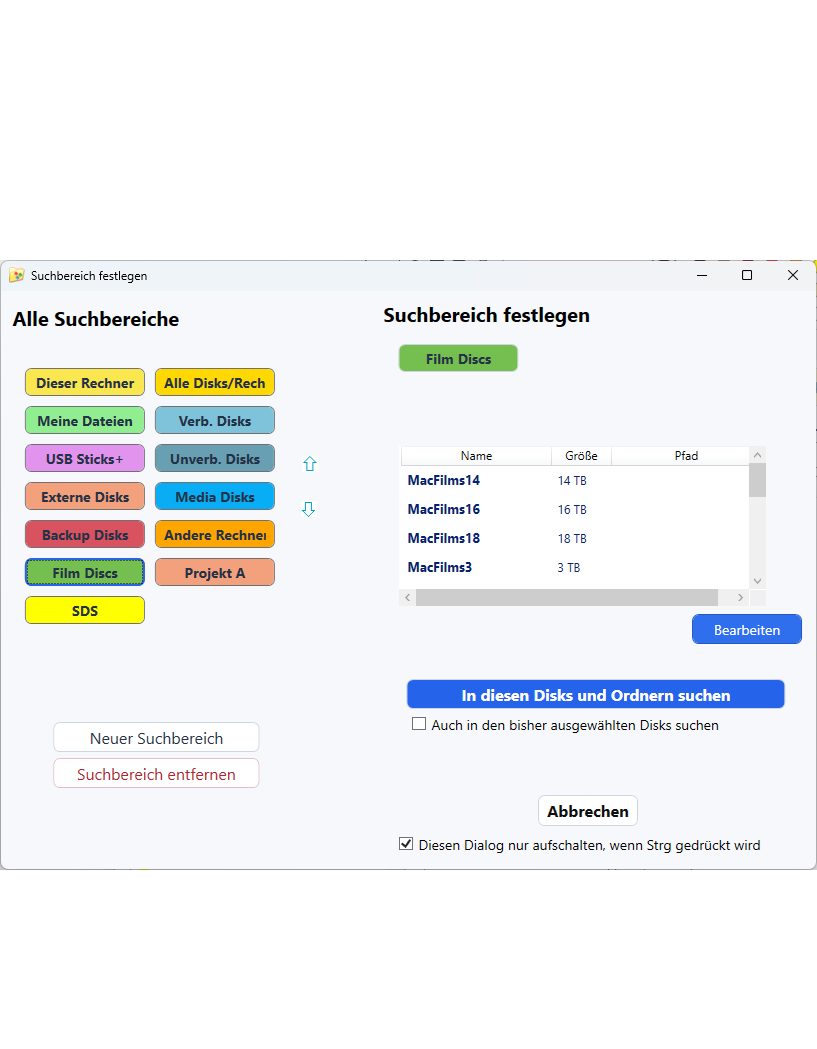Close the Suchbereich festlegen dialog
Screen dimensions: 817x1049
793,275
